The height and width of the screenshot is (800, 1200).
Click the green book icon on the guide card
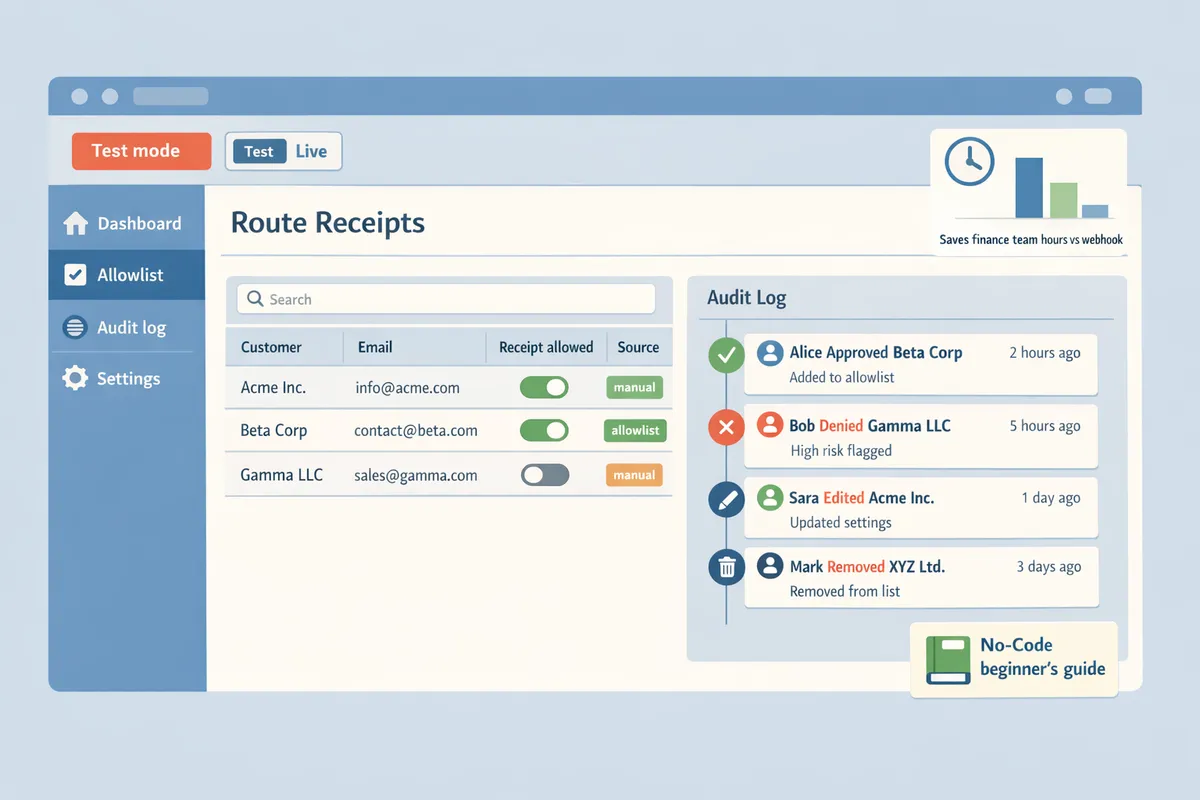(x=949, y=659)
